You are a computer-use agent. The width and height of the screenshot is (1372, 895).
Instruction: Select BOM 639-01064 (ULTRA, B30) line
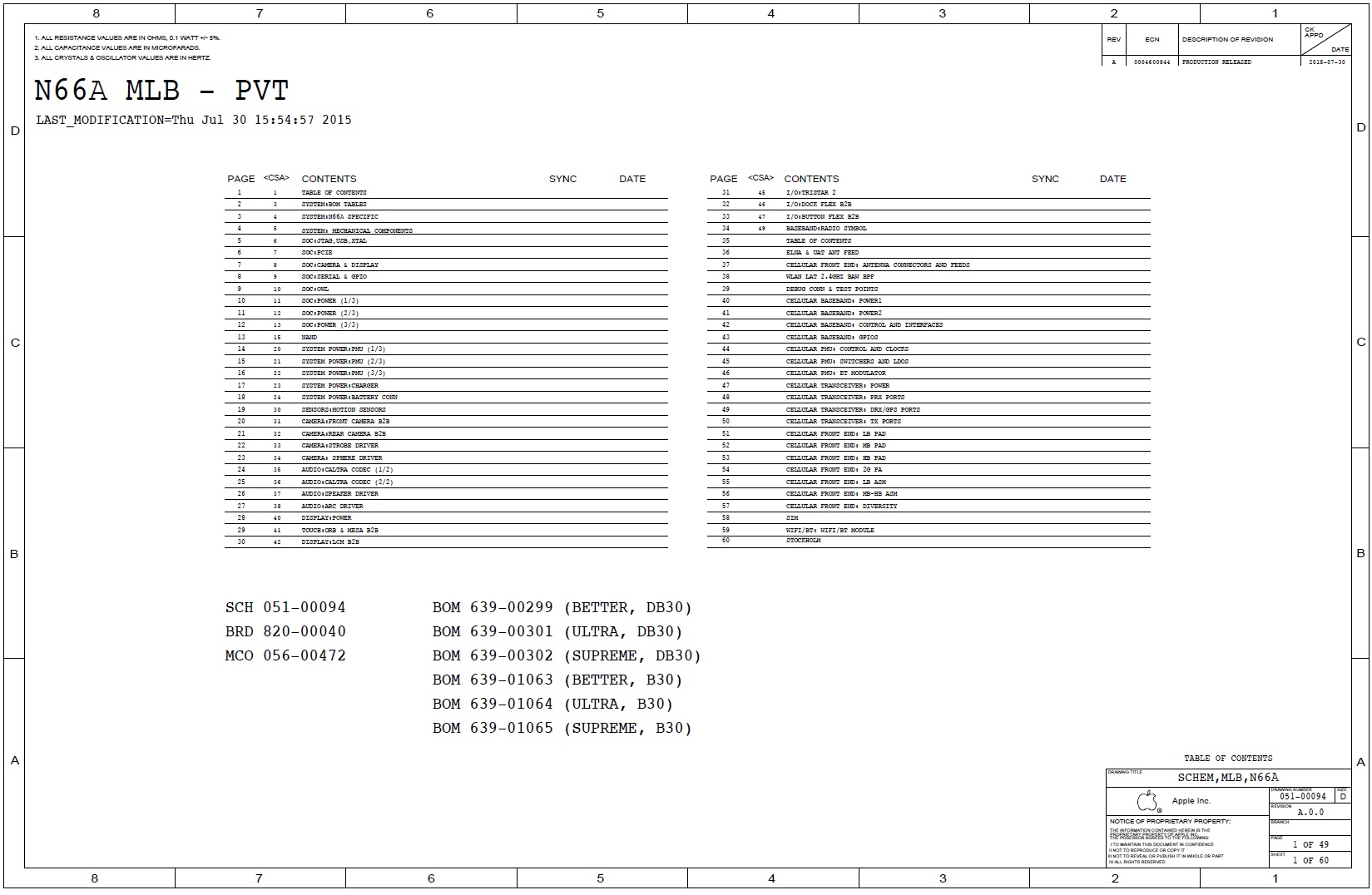click(x=552, y=705)
